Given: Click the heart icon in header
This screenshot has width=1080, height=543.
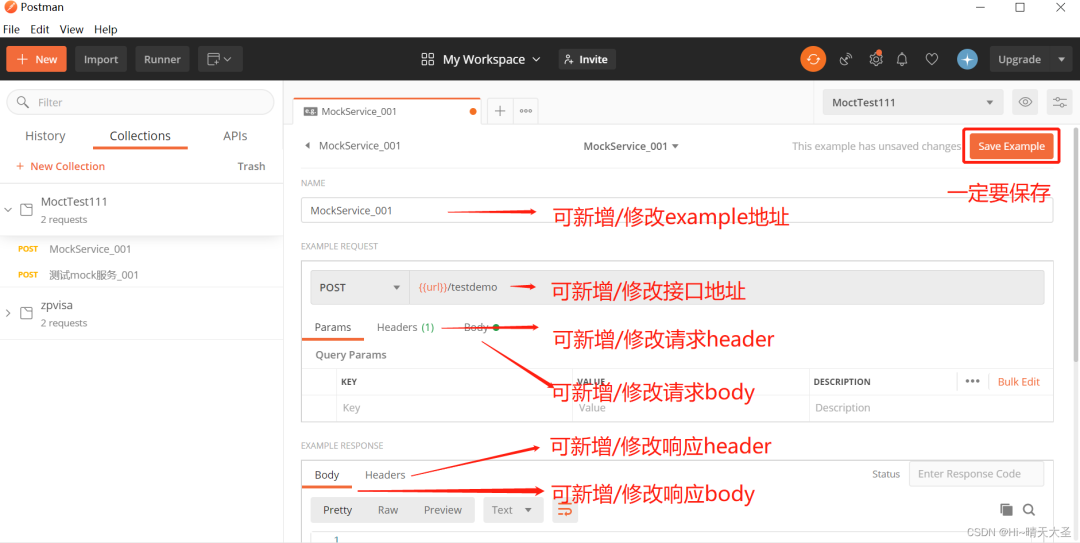Looking at the screenshot, I should [931, 59].
